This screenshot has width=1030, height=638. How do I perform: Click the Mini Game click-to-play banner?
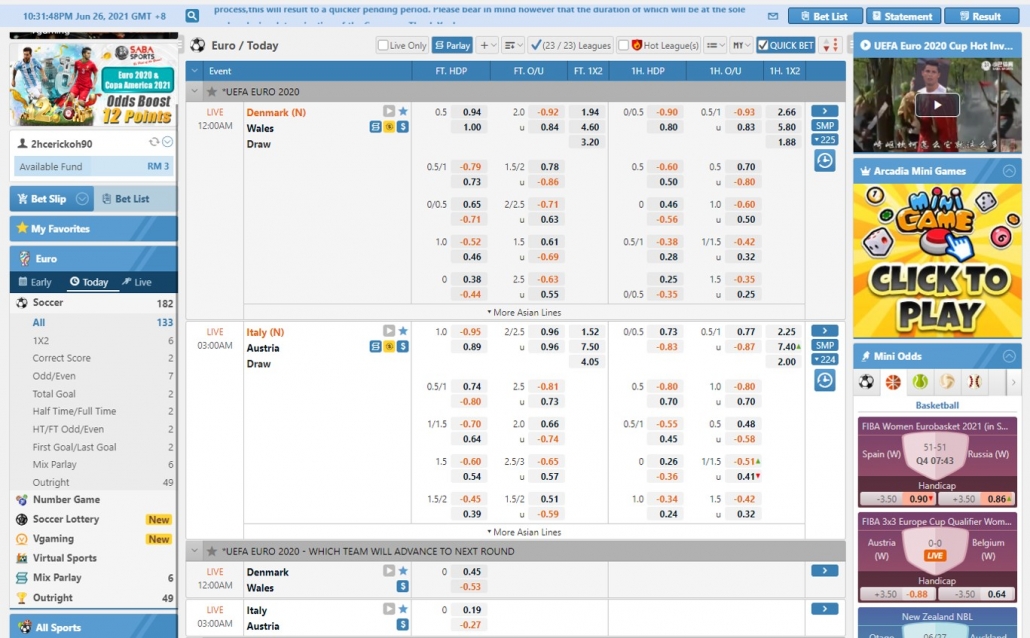pyautogui.click(x=937, y=261)
